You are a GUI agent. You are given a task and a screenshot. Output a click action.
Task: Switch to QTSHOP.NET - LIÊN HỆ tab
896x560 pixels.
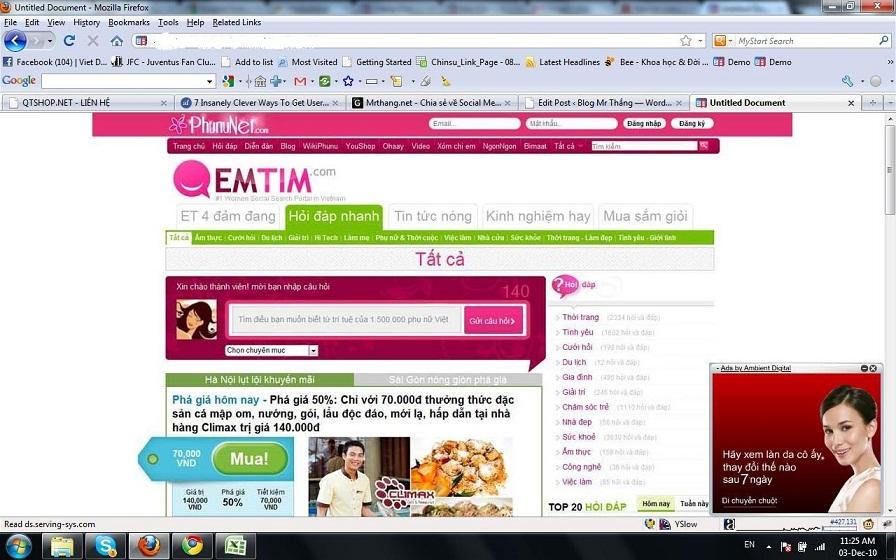click(x=86, y=103)
